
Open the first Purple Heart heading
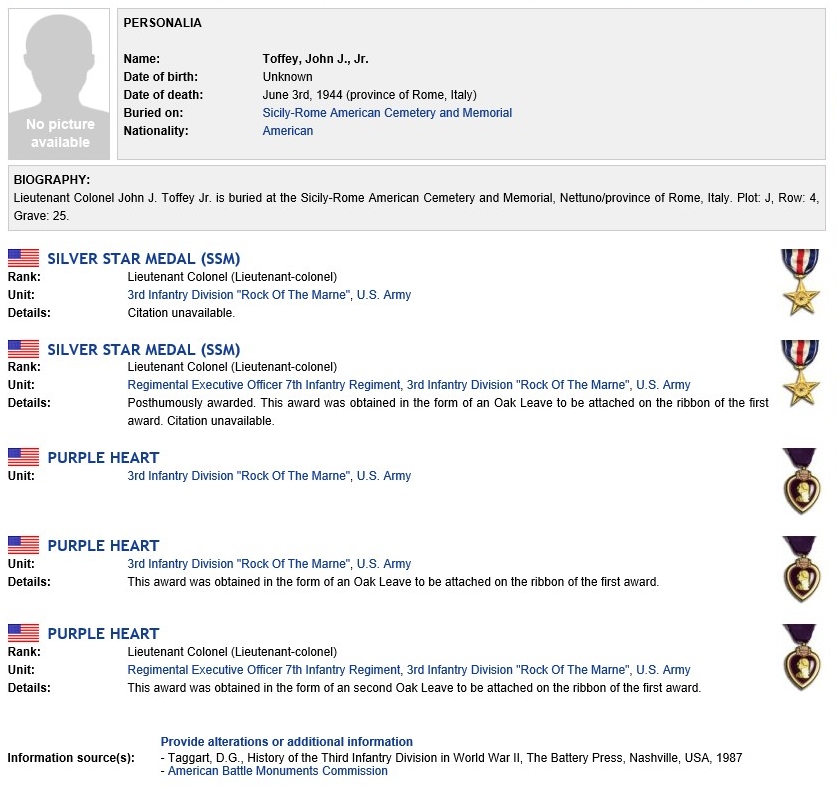click(x=103, y=457)
